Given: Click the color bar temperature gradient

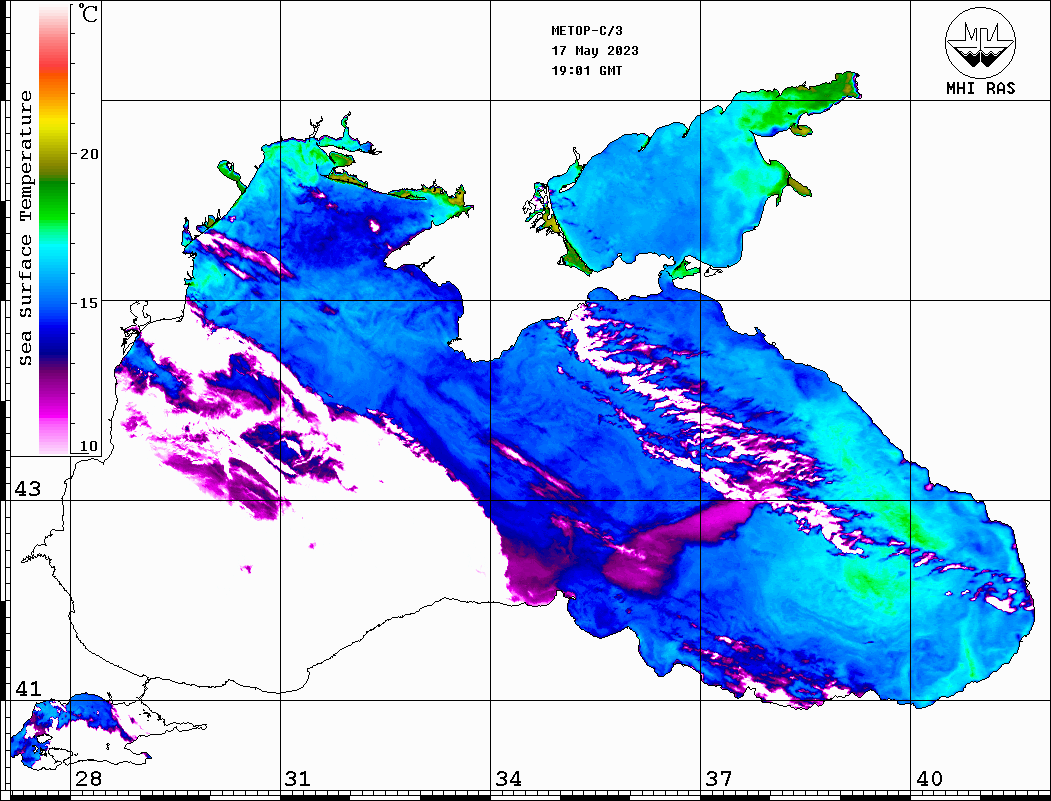Looking at the screenshot, I should coord(54,229).
